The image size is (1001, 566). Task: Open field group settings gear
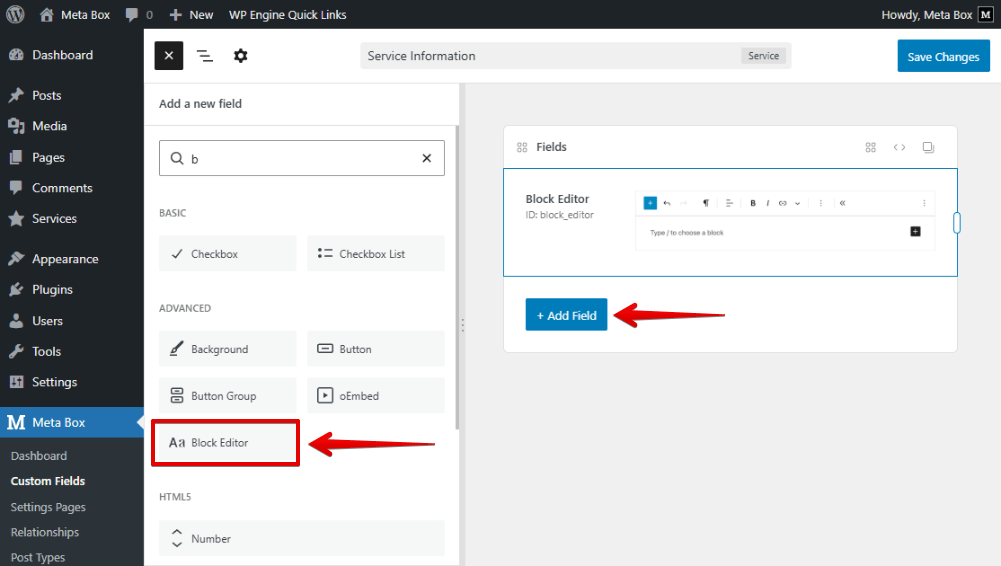coord(240,56)
